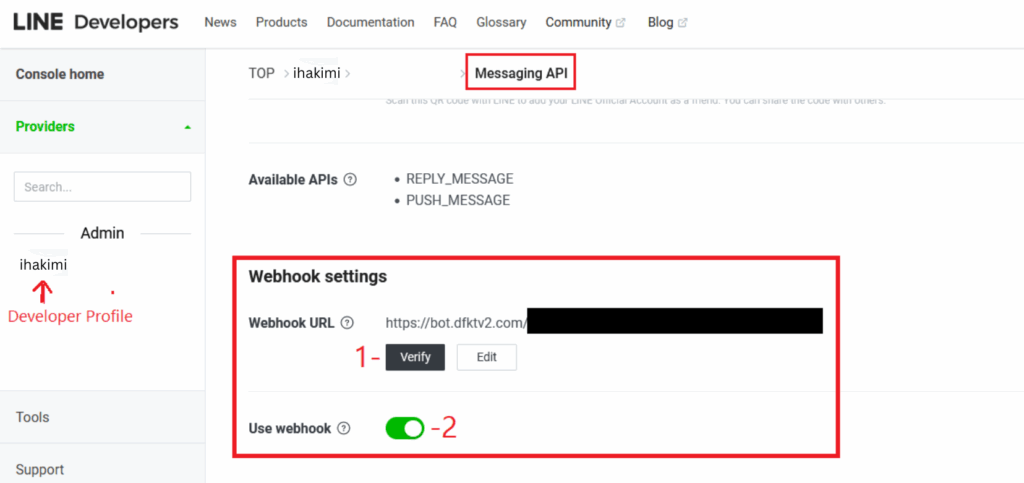Click the external link icon next to Community
Image resolution: width=1024 pixels, height=483 pixels.
[620, 23]
